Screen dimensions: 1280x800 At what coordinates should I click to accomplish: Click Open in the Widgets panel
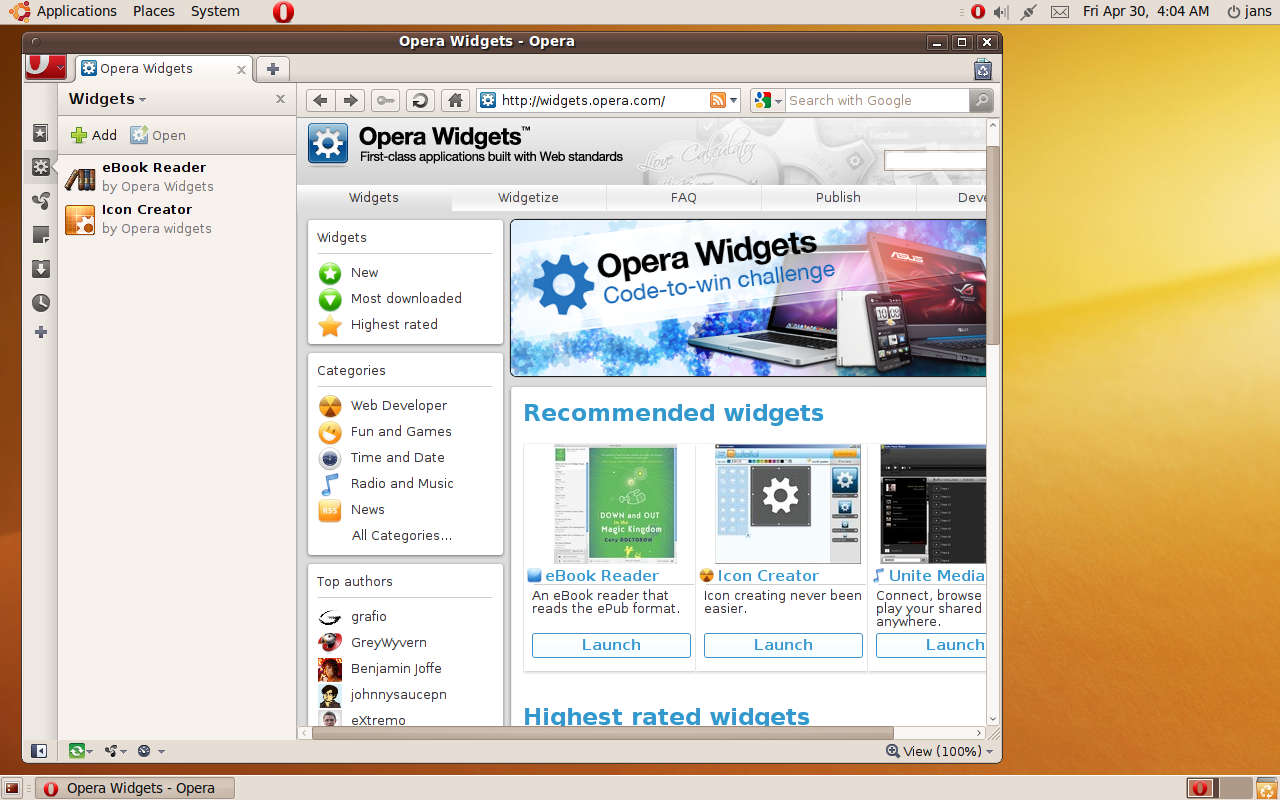point(158,135)
